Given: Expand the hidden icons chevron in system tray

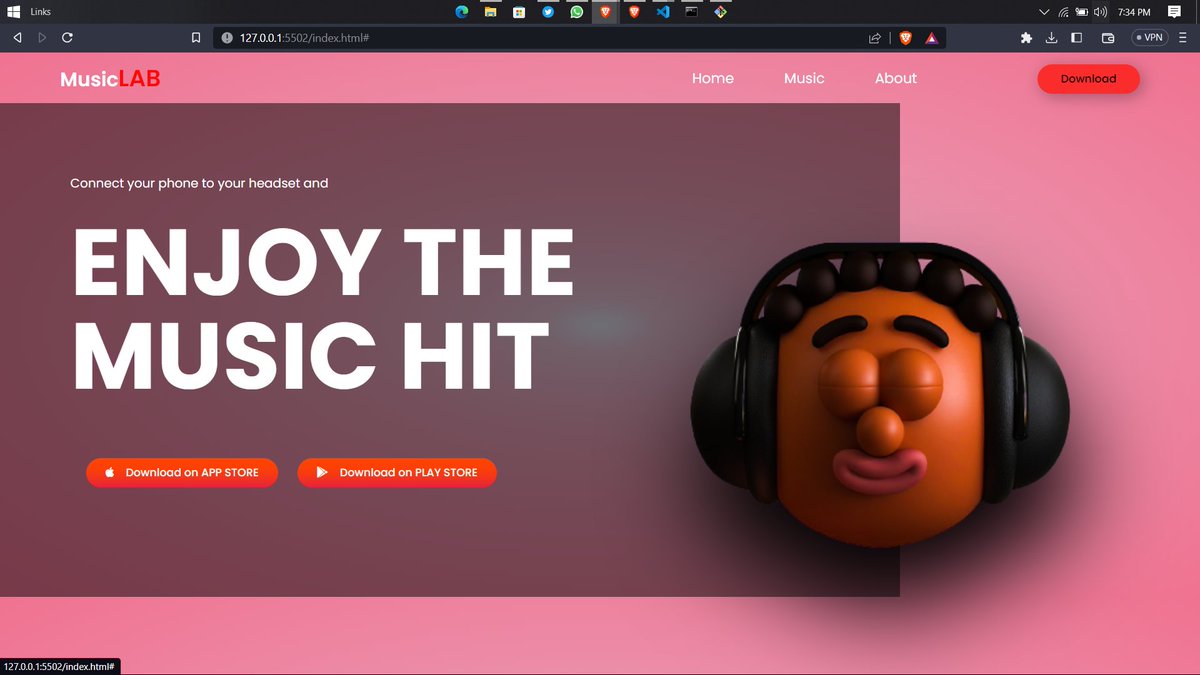Looking at the screenshot, I should point(1043,11).
